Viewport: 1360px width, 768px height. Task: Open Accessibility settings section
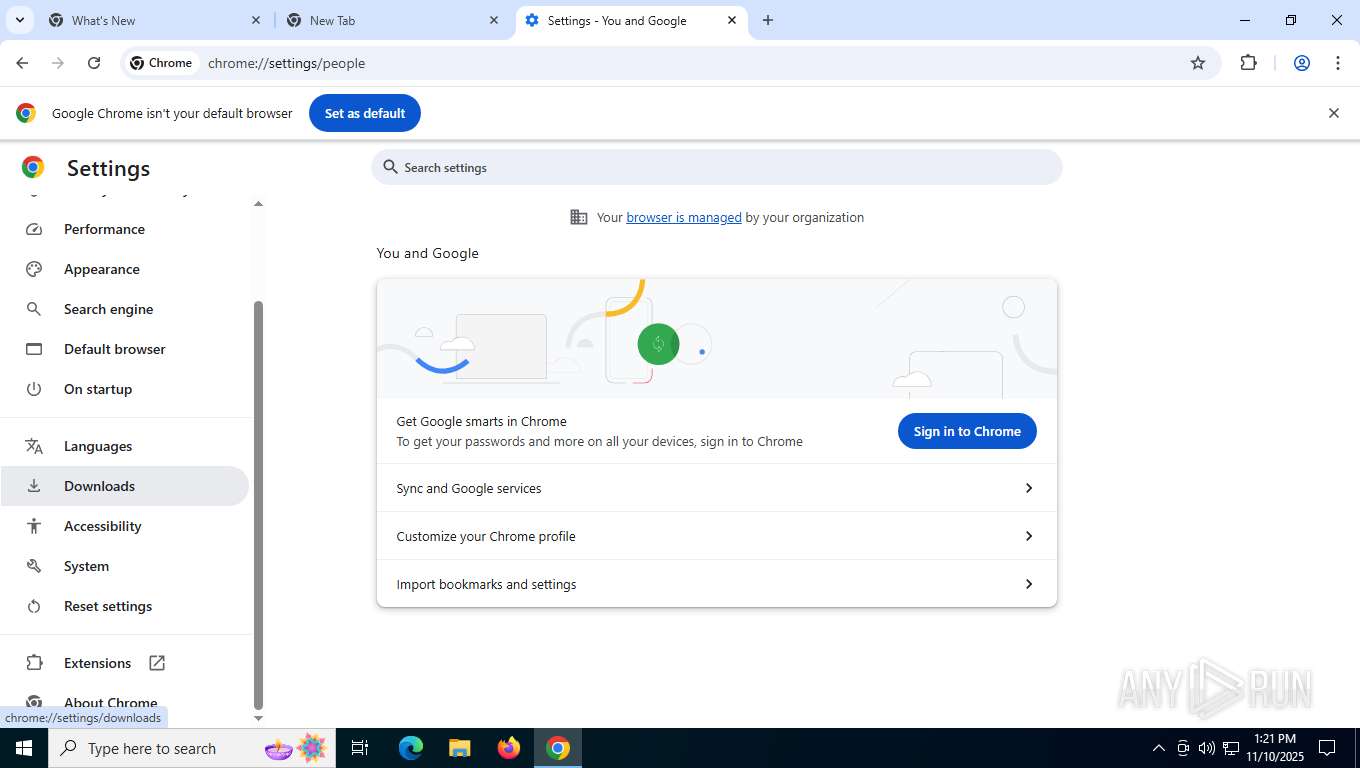pyautogui.click(x=124, y=526)
